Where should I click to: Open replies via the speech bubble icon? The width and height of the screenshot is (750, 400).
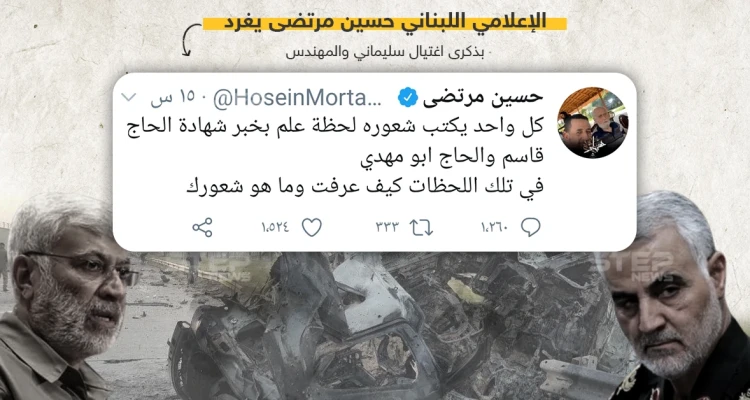pyautogui.click(x=531, y=227)
